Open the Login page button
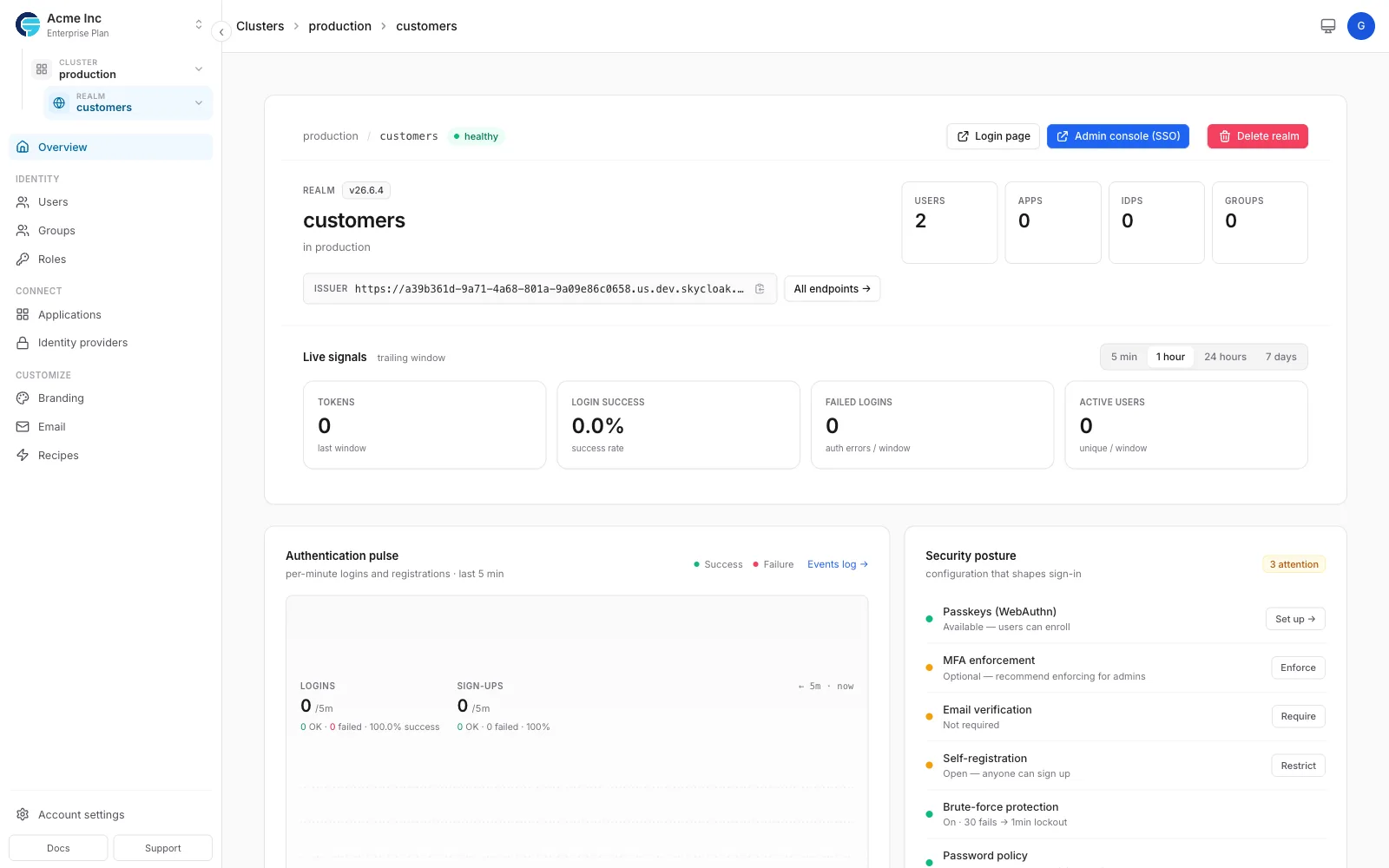1389x868 pixels. tap(993, 136)
